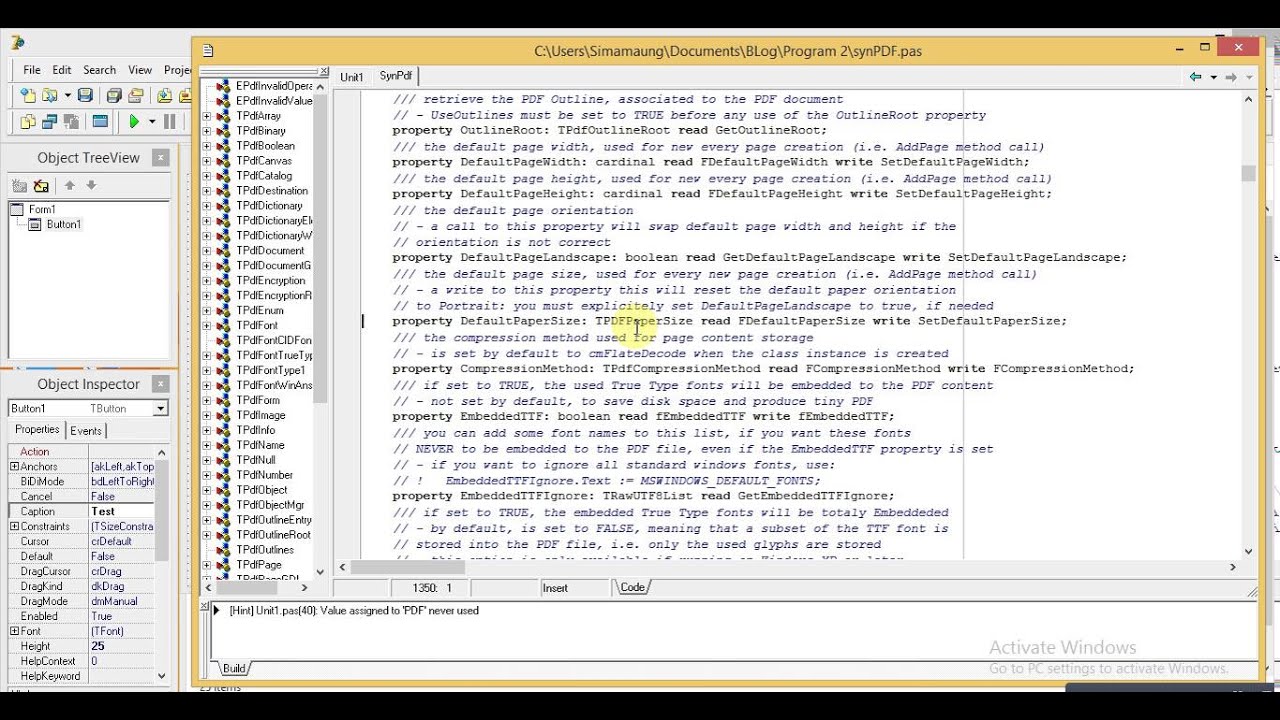This screenshot has width=1280, height=720.
Task: Expand the TPdfDocument tree node
Action: [207, 251]
